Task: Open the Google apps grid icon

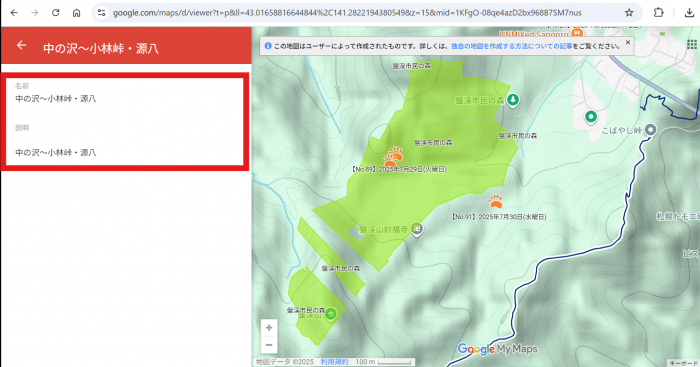Action: (x=692, y=44)
